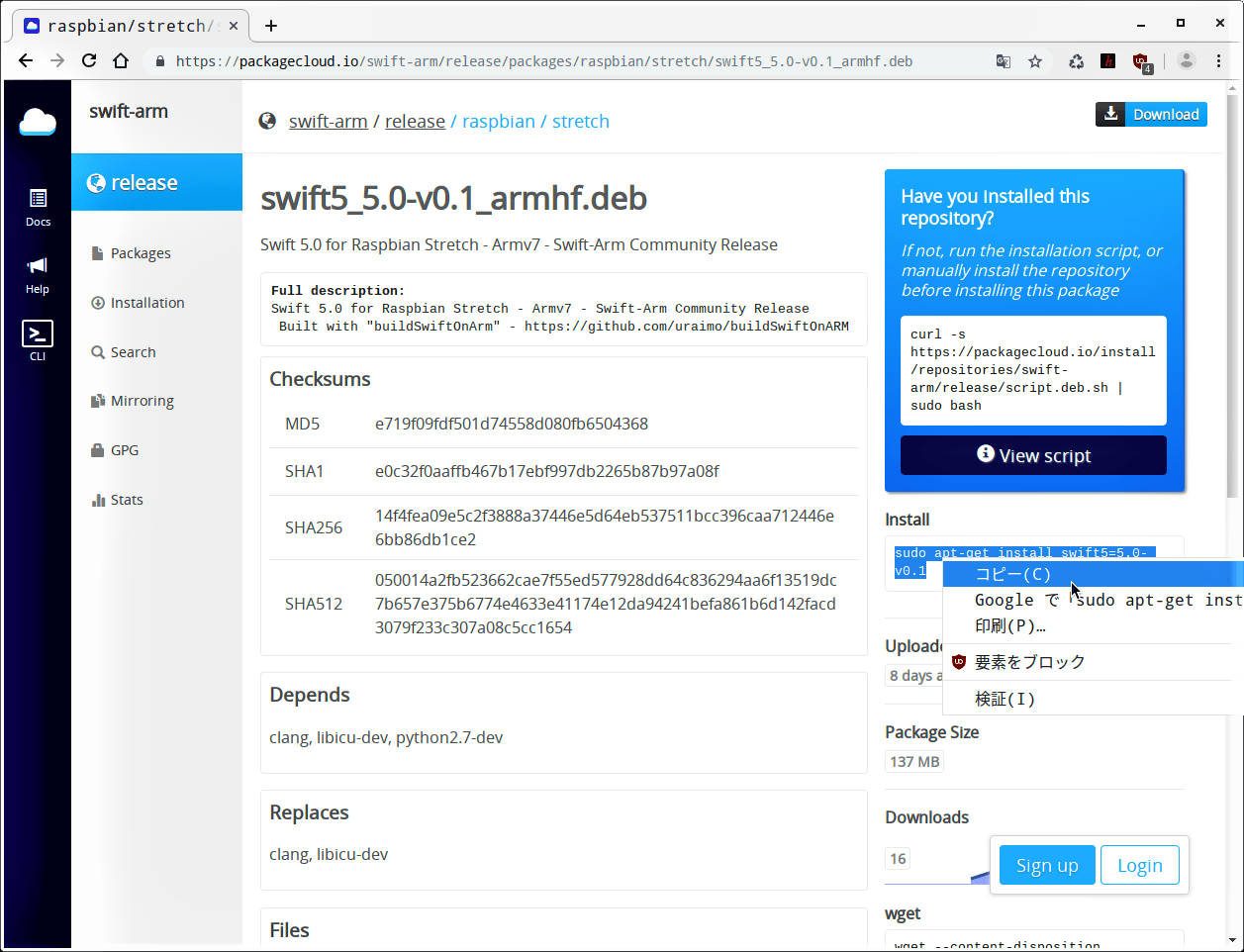Viewport: 1244px width, 952px height.
Task: Click the View script button
Action: pos(1033,455)
